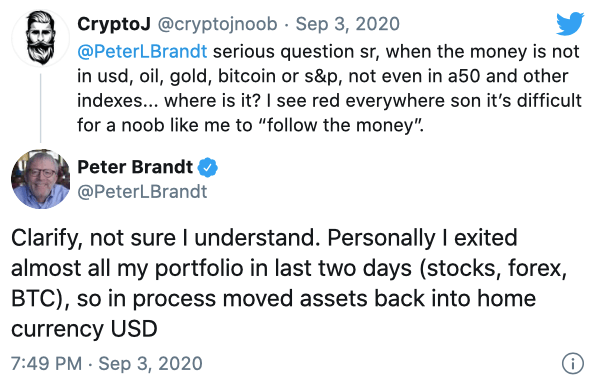Visit the @cryptojnoob handle
The image size is (595, 388).
coord(217,24)
